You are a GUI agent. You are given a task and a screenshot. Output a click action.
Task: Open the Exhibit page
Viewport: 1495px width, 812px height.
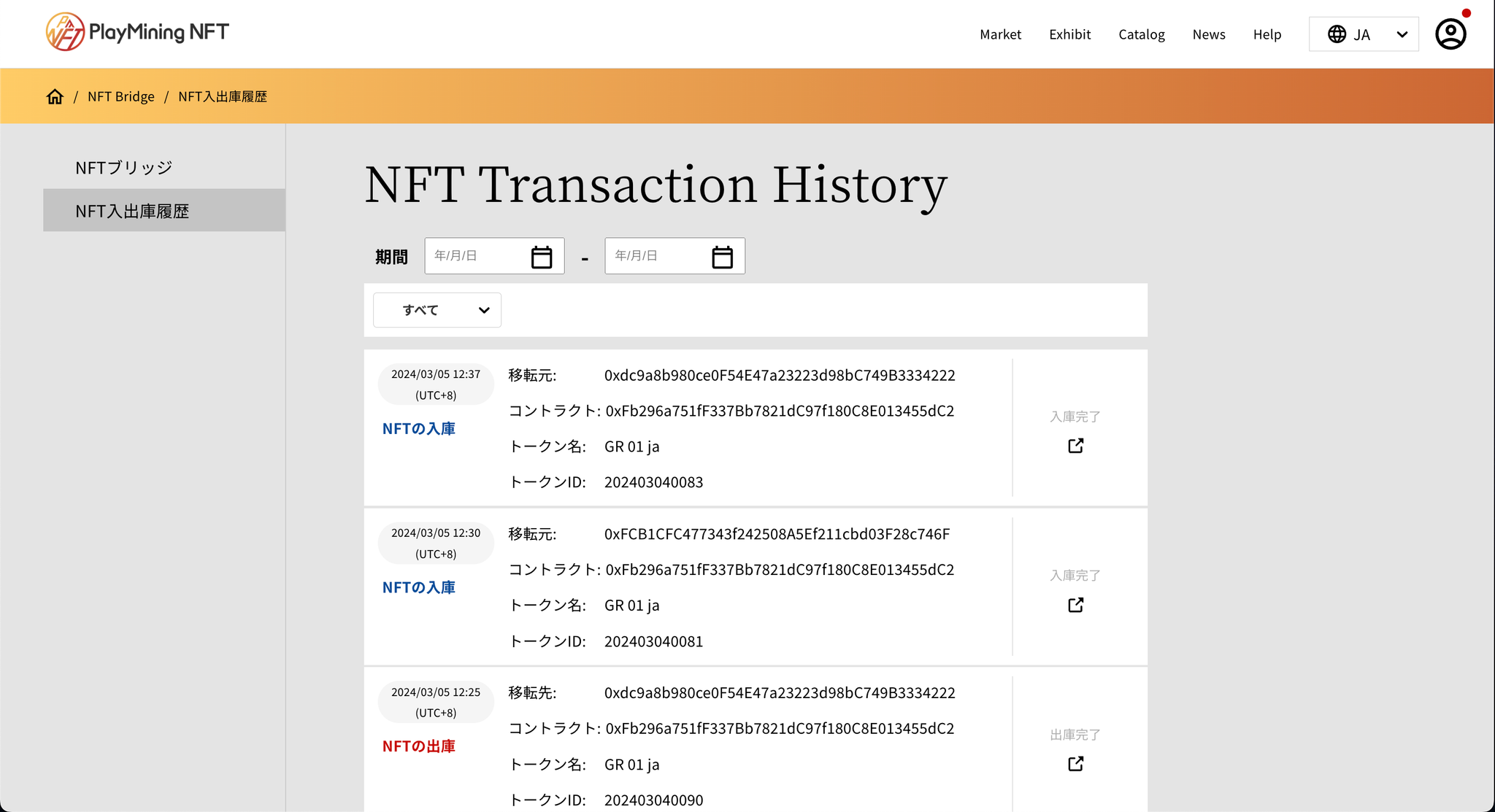point(1069,34)
